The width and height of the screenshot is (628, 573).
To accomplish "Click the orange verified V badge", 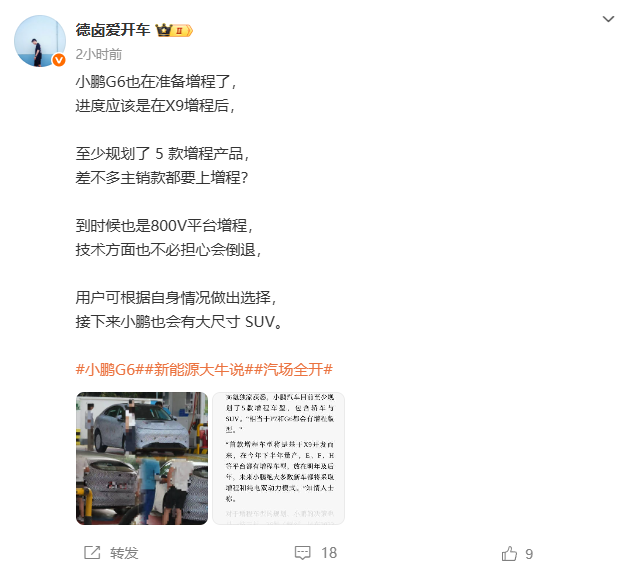I will coord(59,60).
